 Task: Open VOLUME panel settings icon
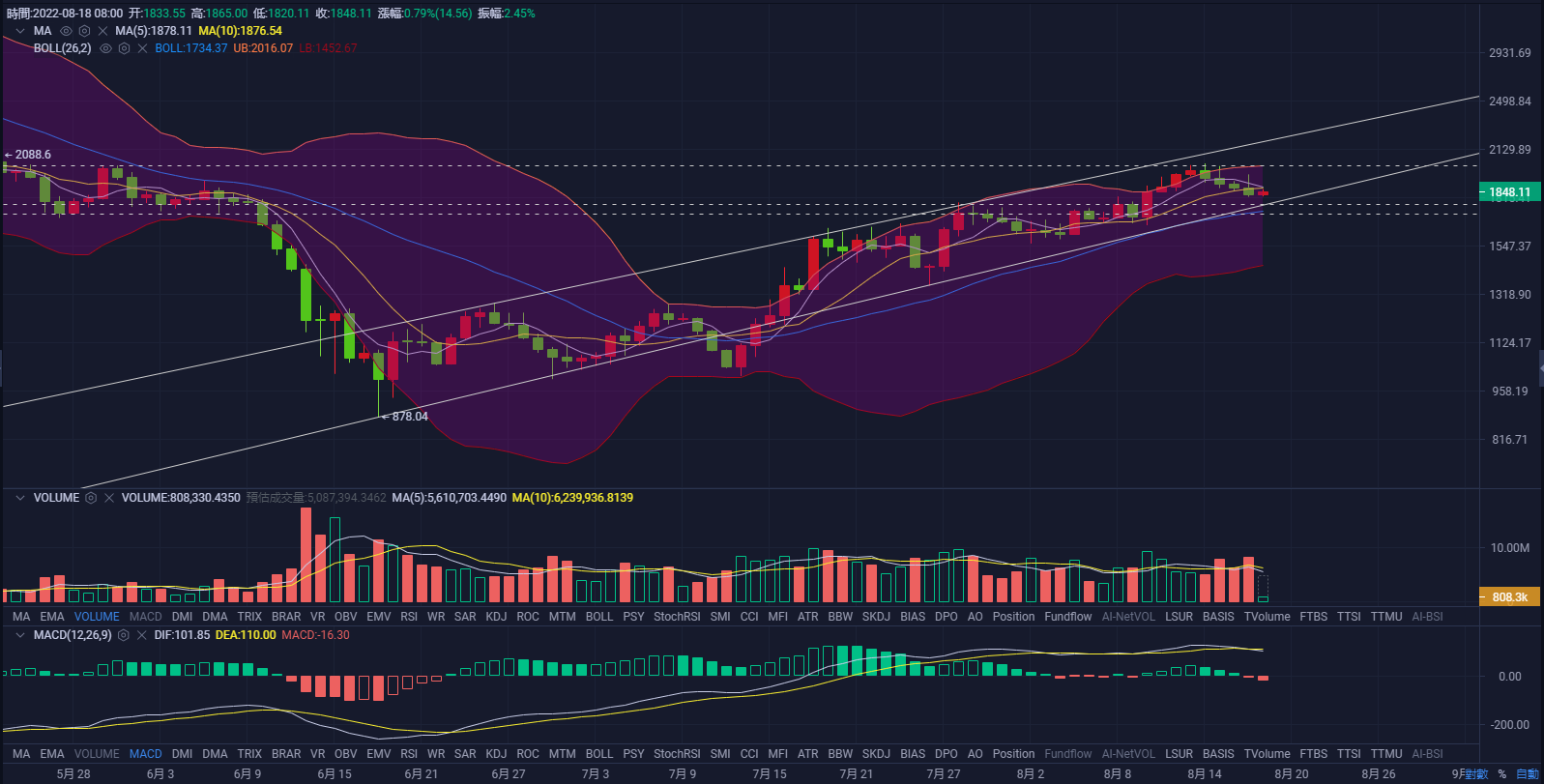(91, 498)
